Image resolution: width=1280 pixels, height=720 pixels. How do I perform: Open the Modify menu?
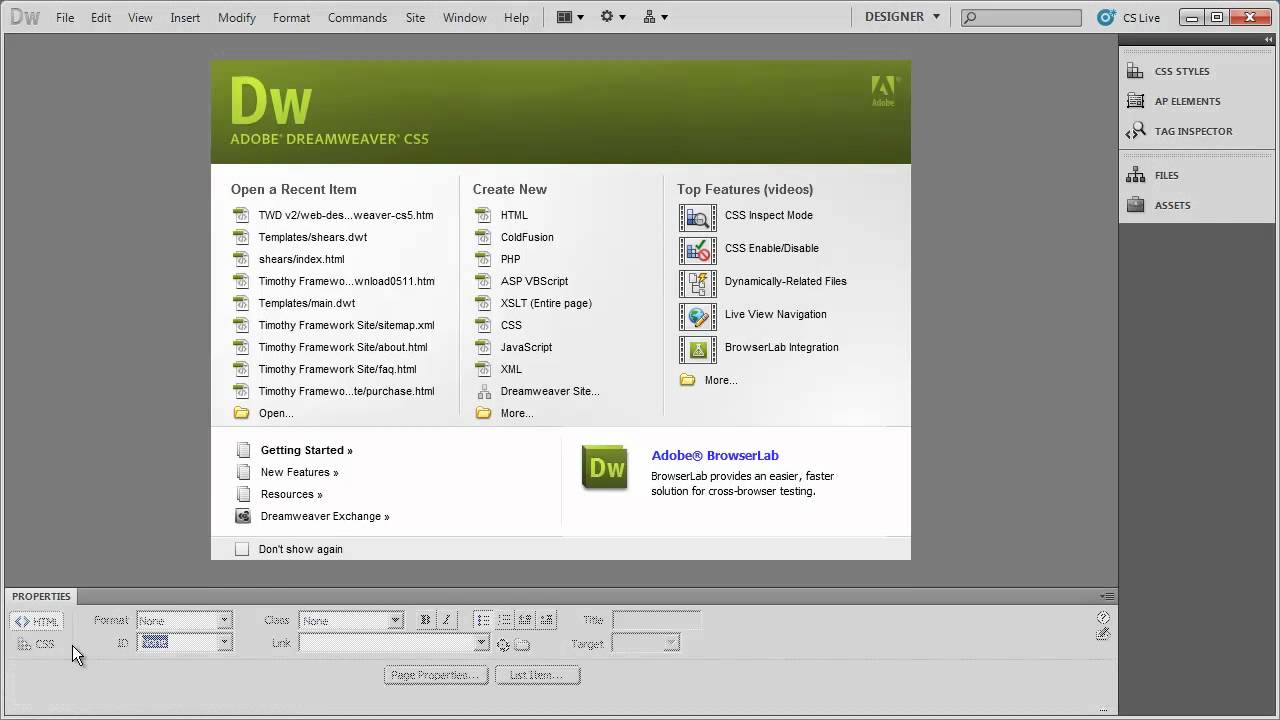click(237, 17)
